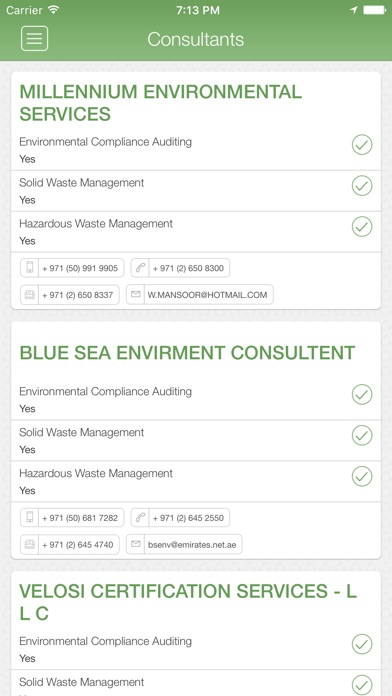The image size is (392, 696).
Task: Tap Millennium fax icon for 650 8337
Action: pos(30,295)
